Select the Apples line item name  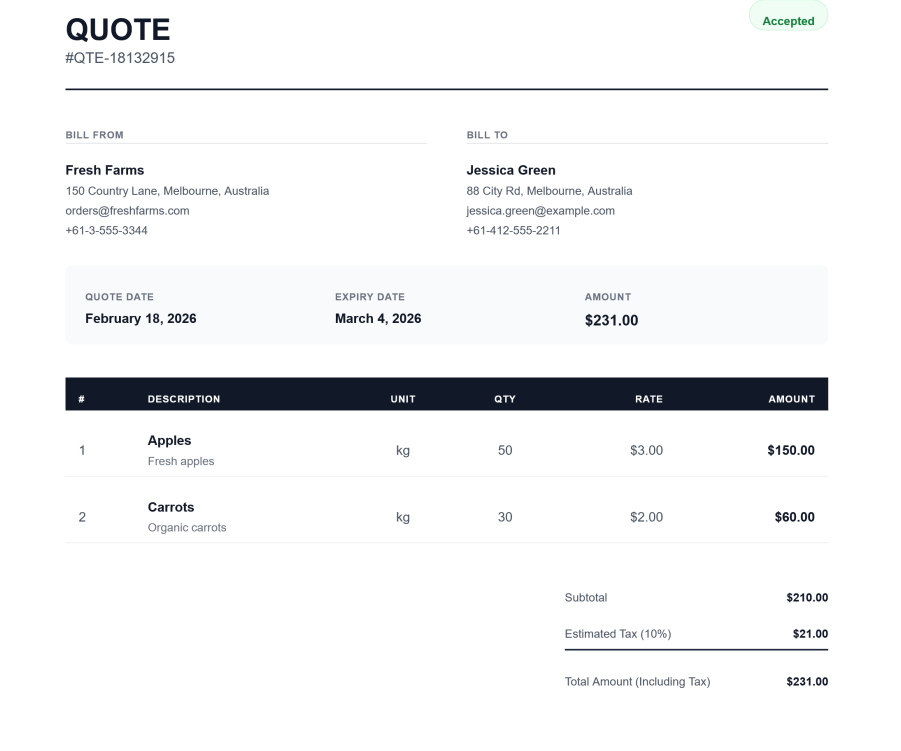[169, 441]
